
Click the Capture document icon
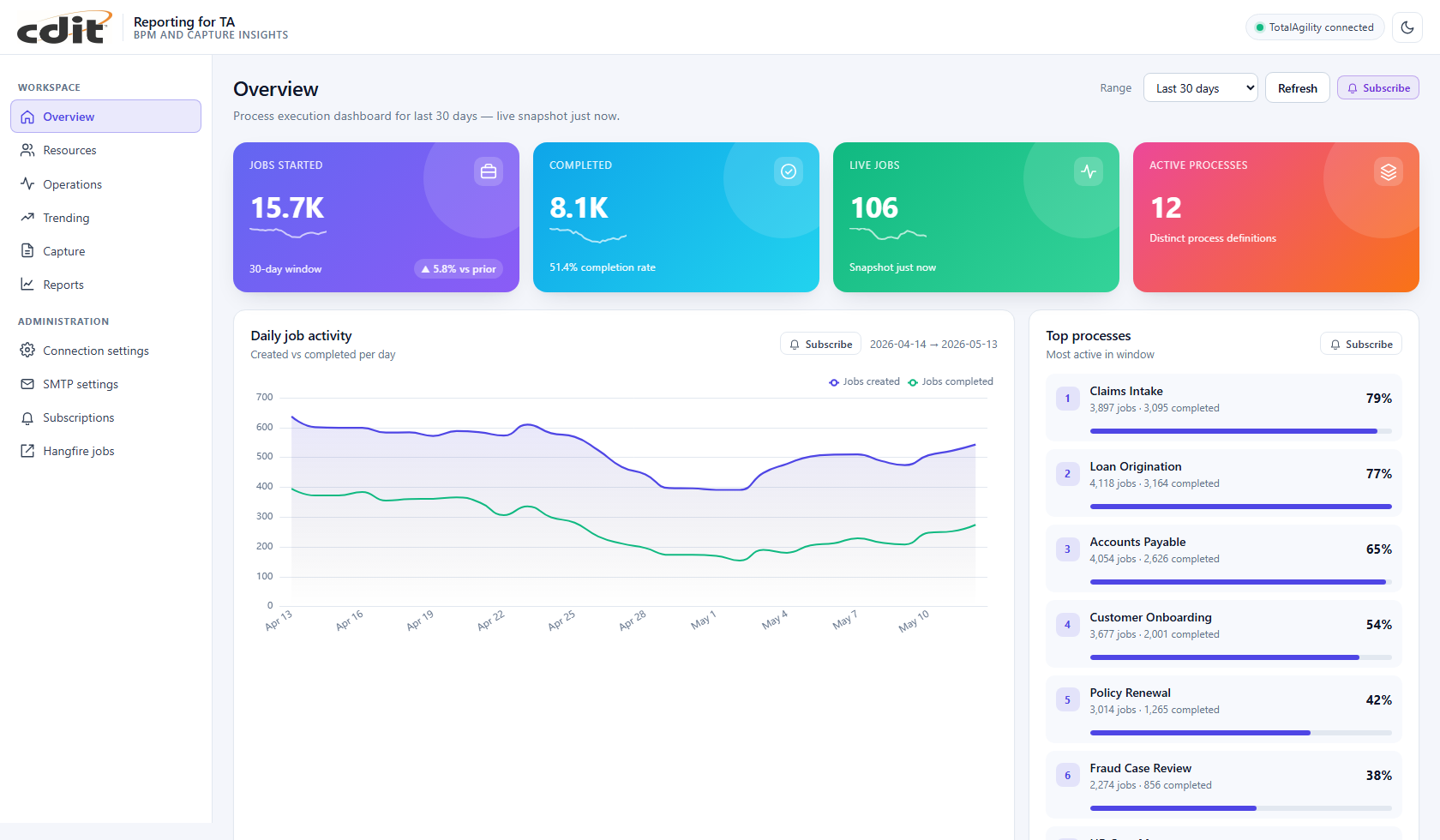27,250
